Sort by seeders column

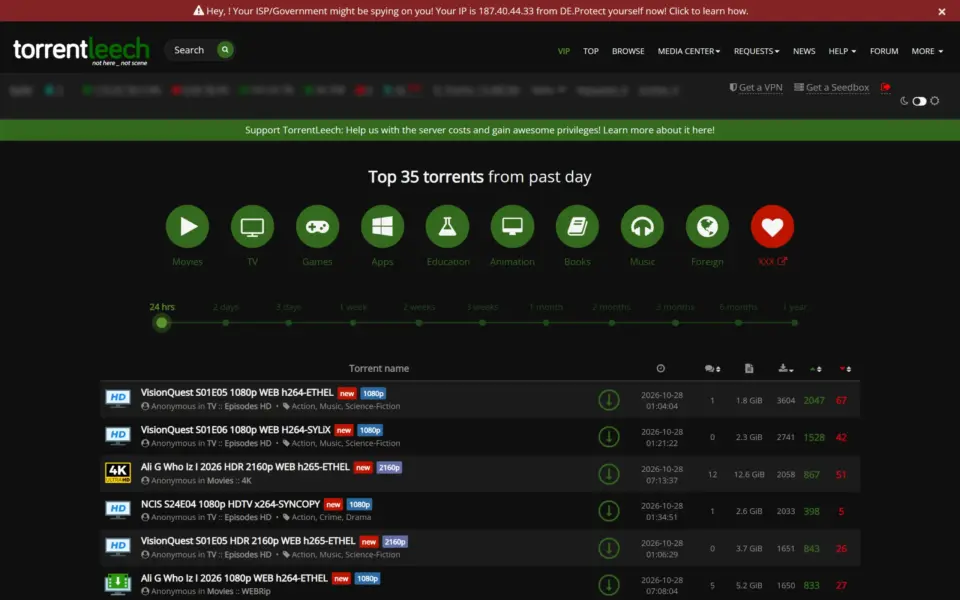pyautogui.click(x=816, y=369)
